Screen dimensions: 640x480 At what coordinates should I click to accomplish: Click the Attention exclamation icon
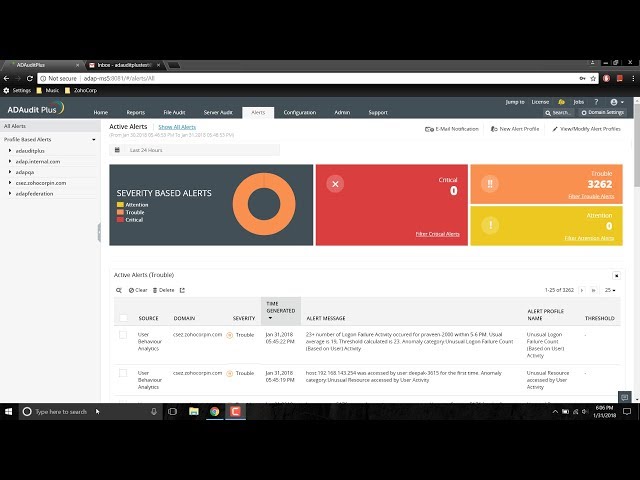(490, 225)
